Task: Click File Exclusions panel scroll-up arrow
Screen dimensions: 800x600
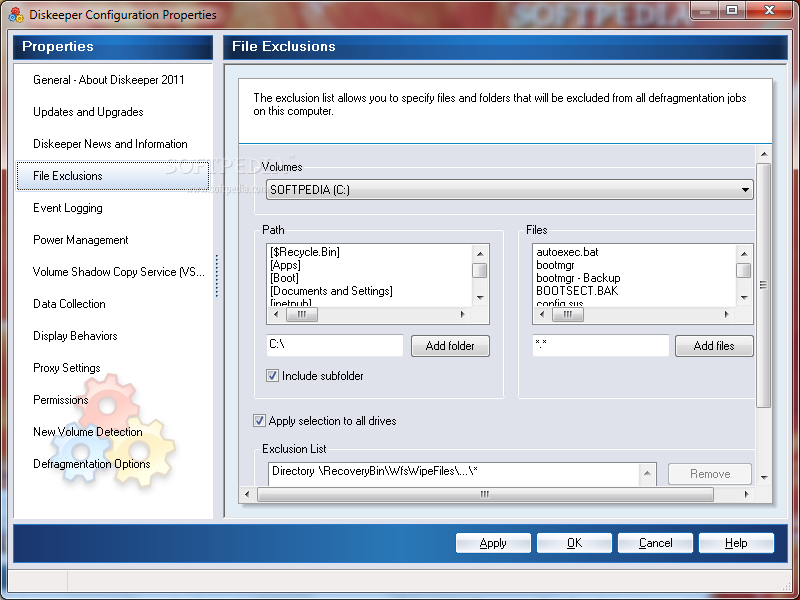Action: [x=764, y=154]
